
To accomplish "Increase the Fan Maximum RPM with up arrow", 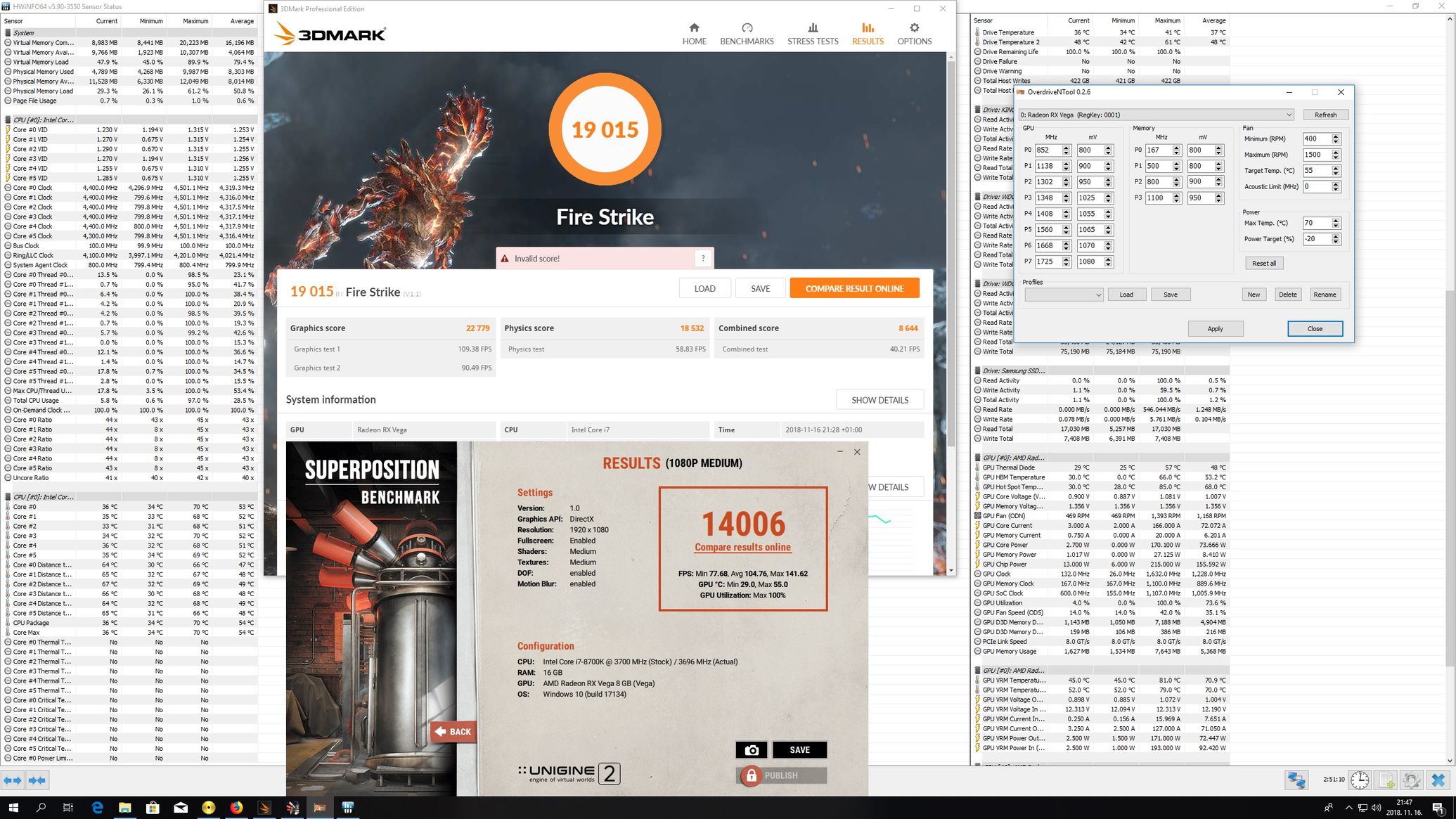I will coord(1336,152).
